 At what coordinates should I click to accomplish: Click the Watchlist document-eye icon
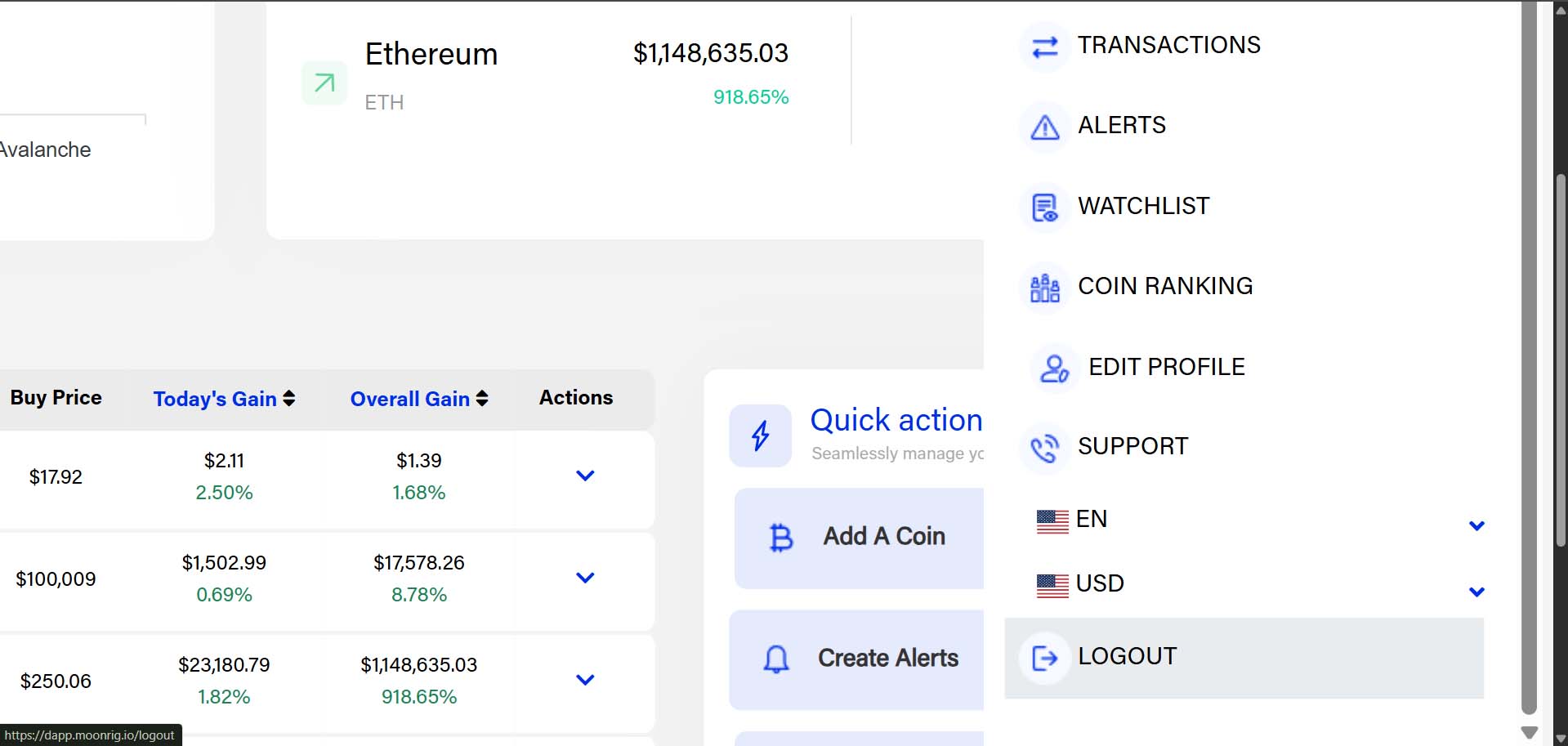point(1045,208)
